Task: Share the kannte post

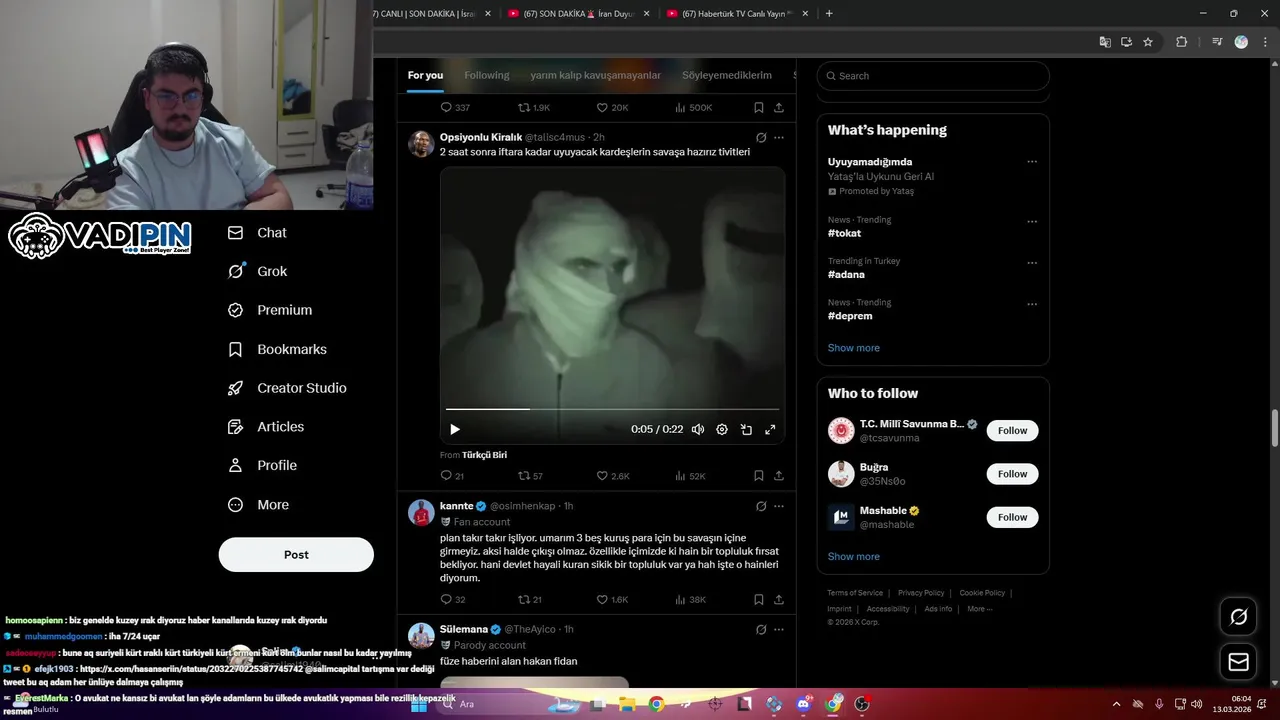Action: click(779, 600)
